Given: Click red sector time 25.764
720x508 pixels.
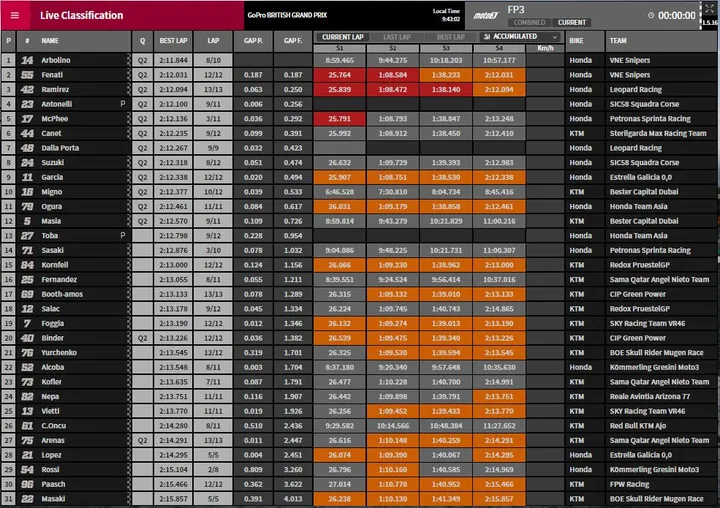Looking at the screenshot, I should click(339, 75).
